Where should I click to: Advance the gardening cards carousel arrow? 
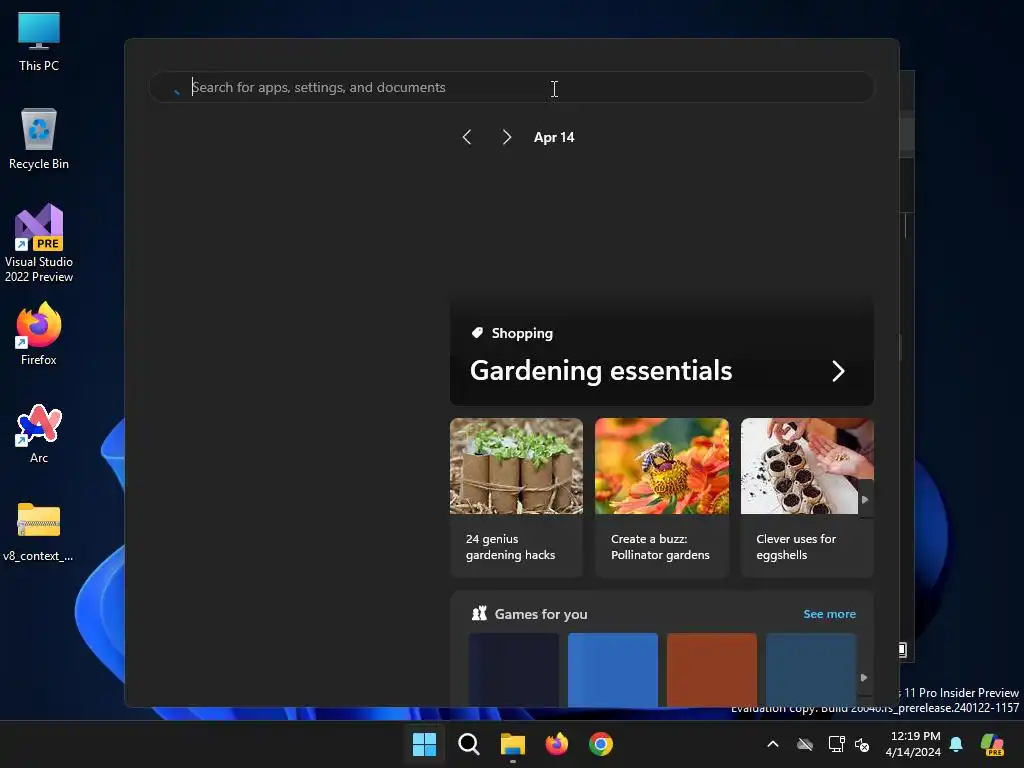pos(865,500)
